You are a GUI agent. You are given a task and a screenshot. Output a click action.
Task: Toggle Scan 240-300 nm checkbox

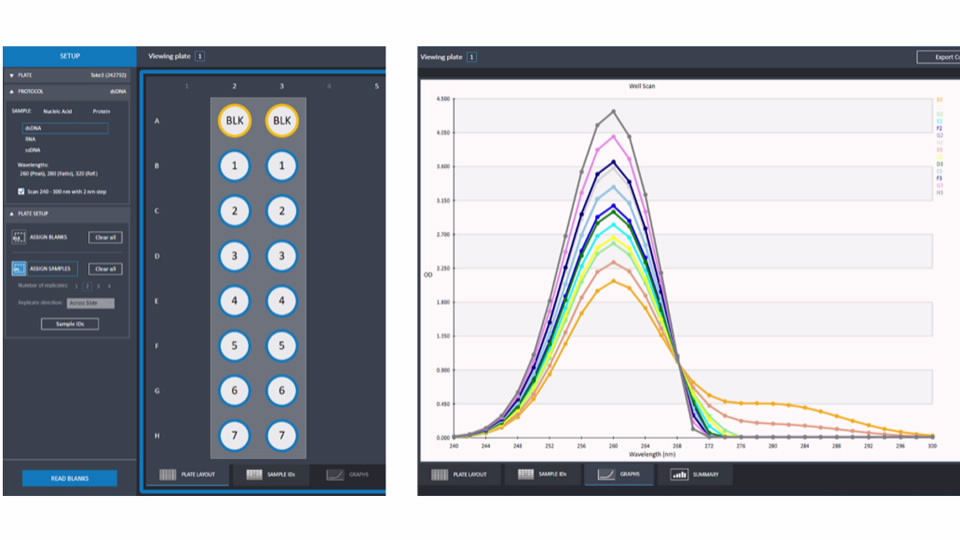[22, 191]
